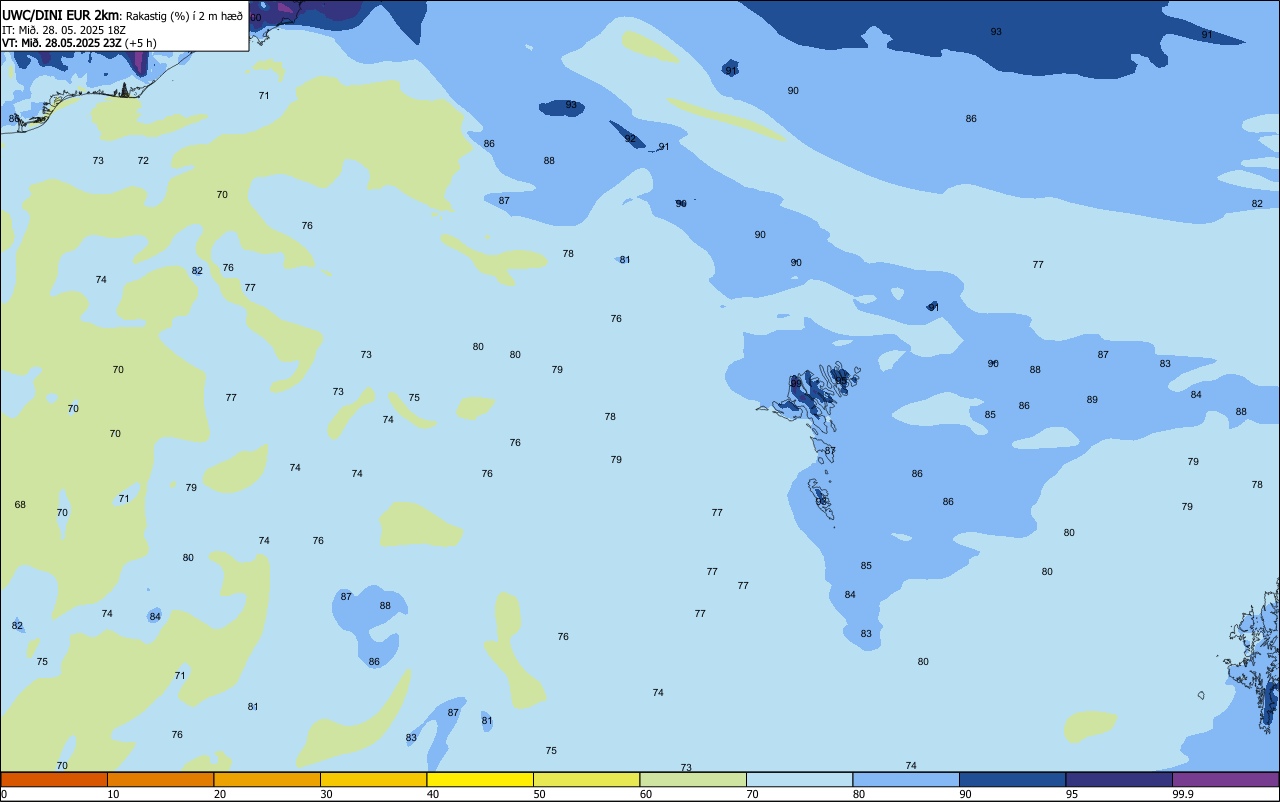This screenshot has height=802, width=1280.
Task: Click the purple legend segment above 99.9
Action: tap(1225, 779)
